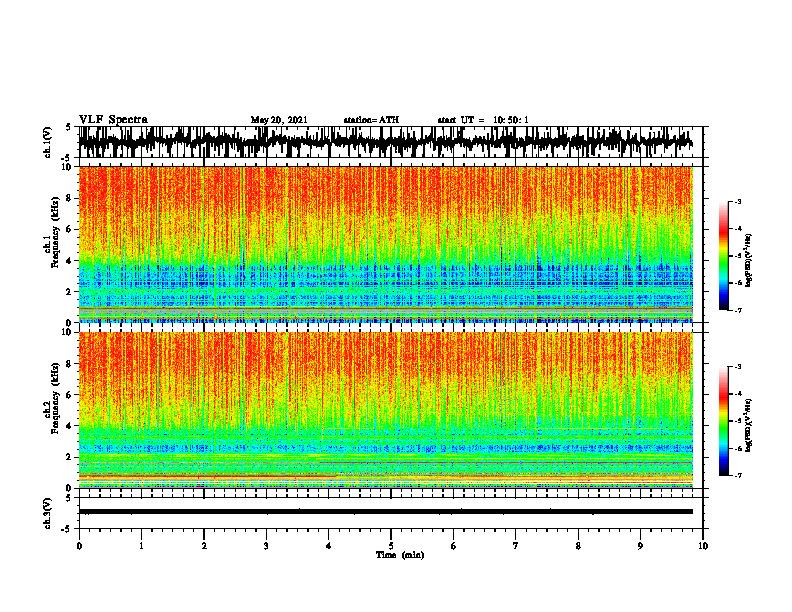This screenshot has width=792, height=612.
Task: Click time axis tick label "1"
Action: [x=141, y=546]
